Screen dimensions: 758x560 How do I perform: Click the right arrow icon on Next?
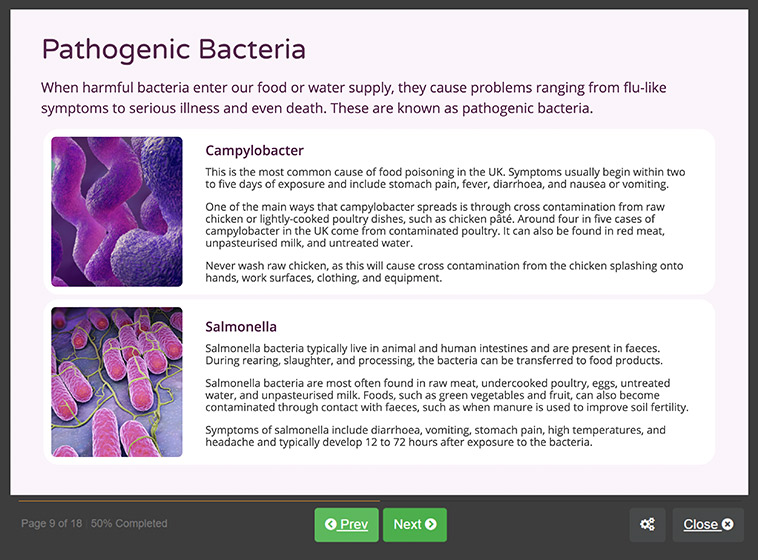(431, 524)
